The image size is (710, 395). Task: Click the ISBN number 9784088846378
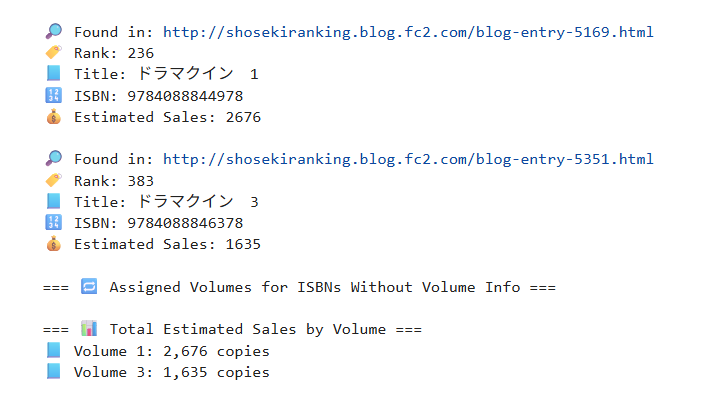(x=185, y=223)
